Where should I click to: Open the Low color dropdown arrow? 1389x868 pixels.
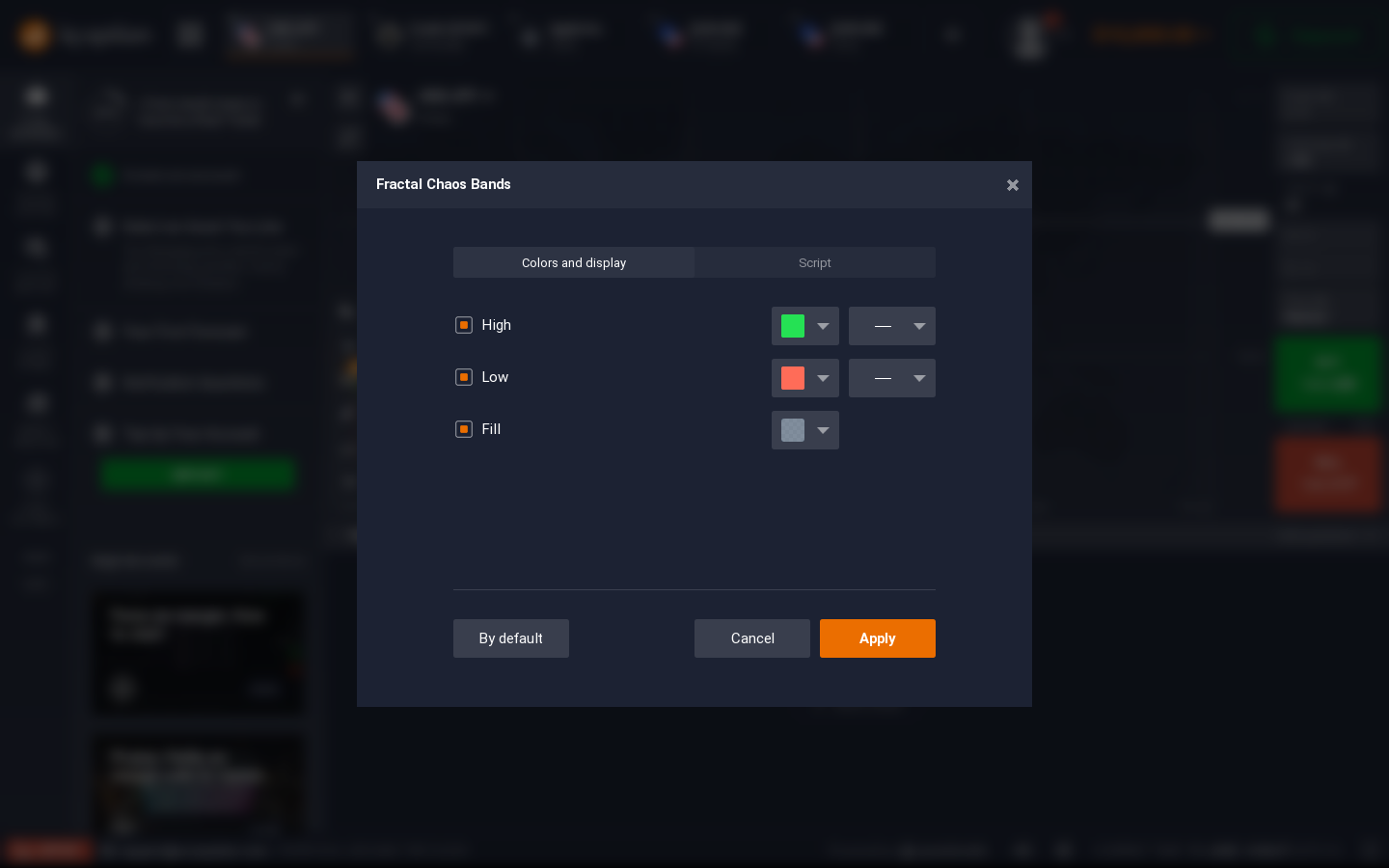pos(823,378)
